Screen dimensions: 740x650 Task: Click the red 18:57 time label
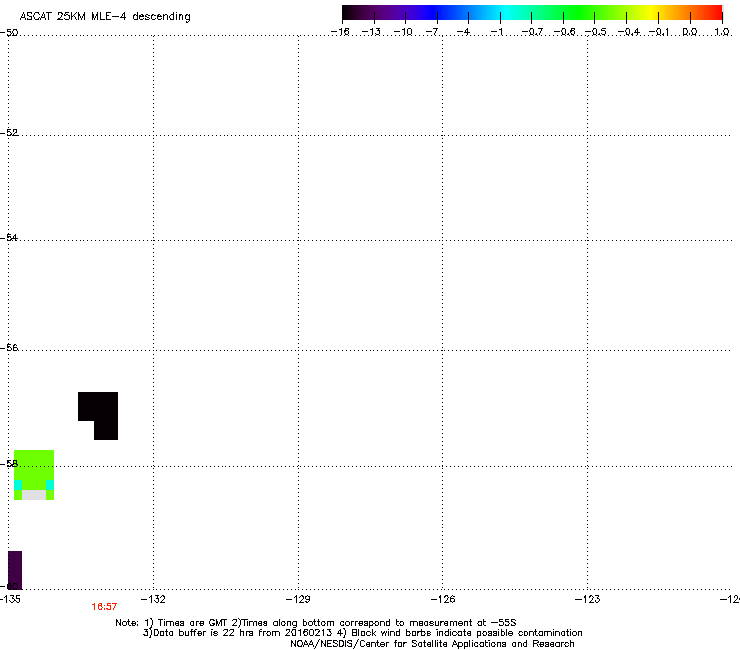104,607
